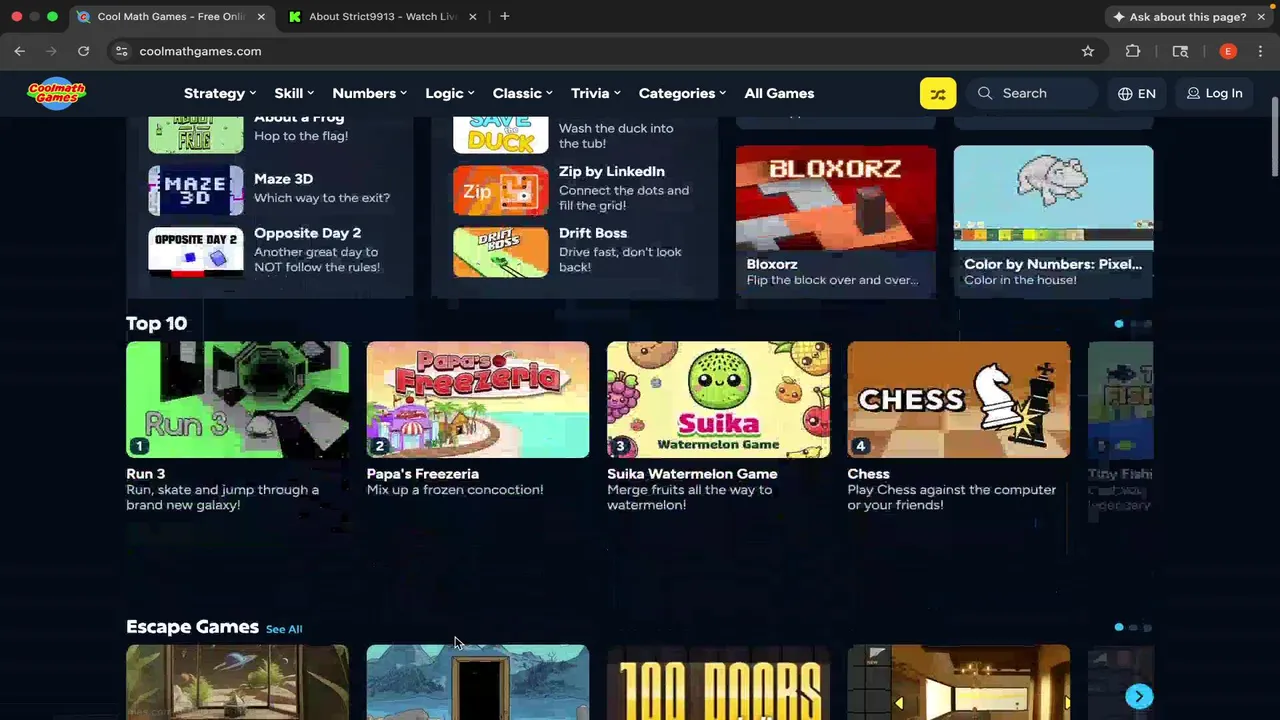Screen dimensions: 1280x720
Task: Open a new browser tab with plus
Action: 505,16
